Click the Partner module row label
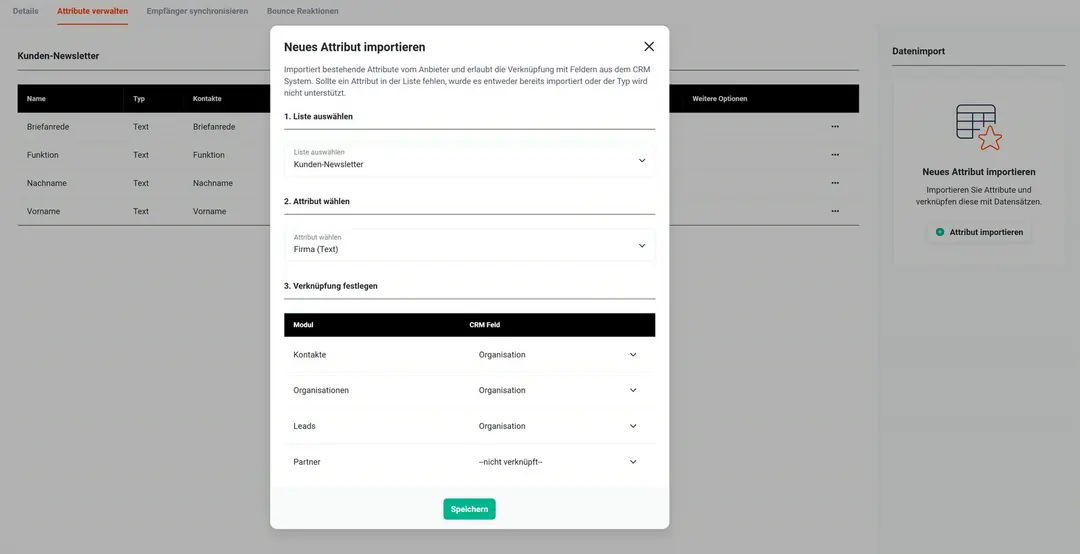This screenshot has width=1080, height=554. click(x=307, y=462)
